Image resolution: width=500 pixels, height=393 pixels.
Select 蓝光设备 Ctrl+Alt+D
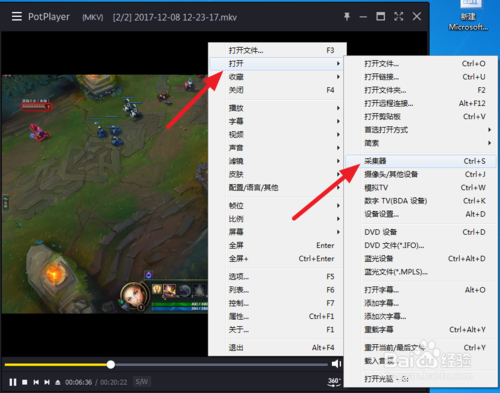[x=421, y=259]
